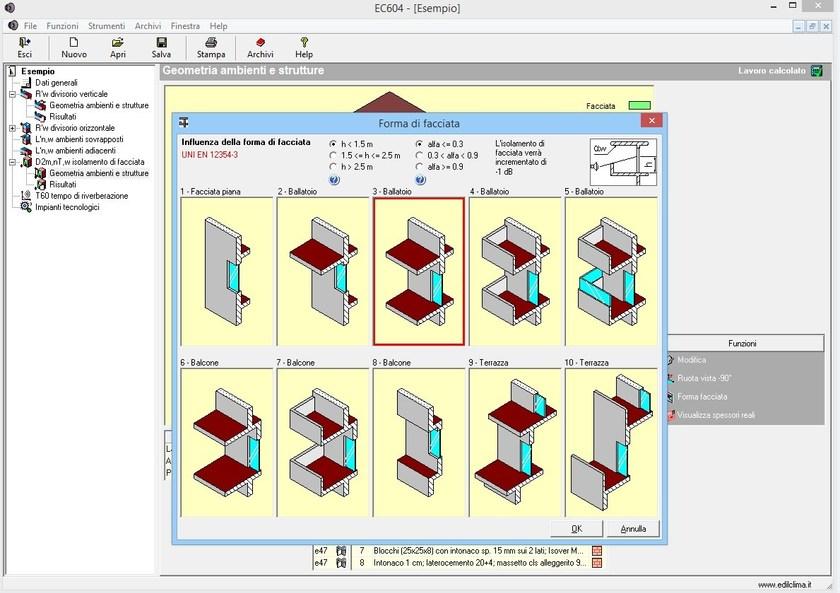Click the help icon below alfa options
Image resolution: width=840 pixels, height=593 pixels.
click(x=420, y=180)
